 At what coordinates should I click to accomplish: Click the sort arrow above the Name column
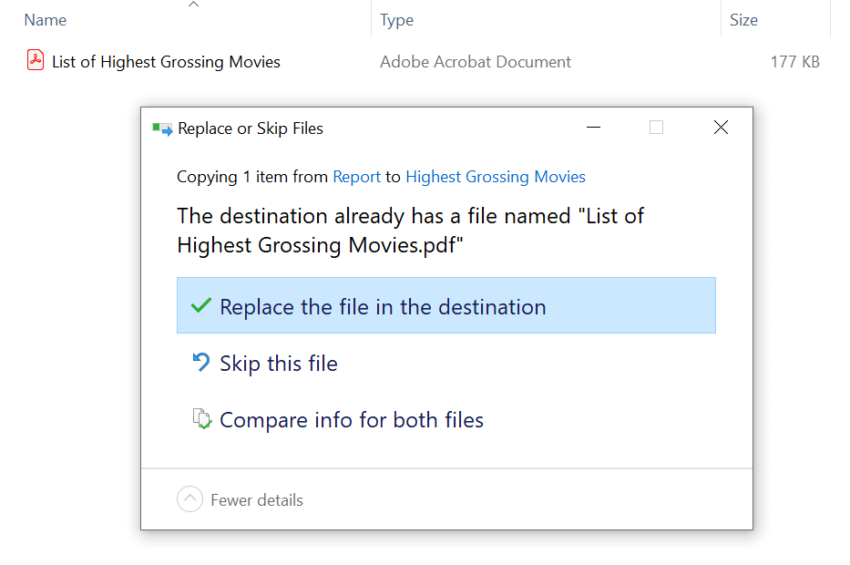(193, 6)
